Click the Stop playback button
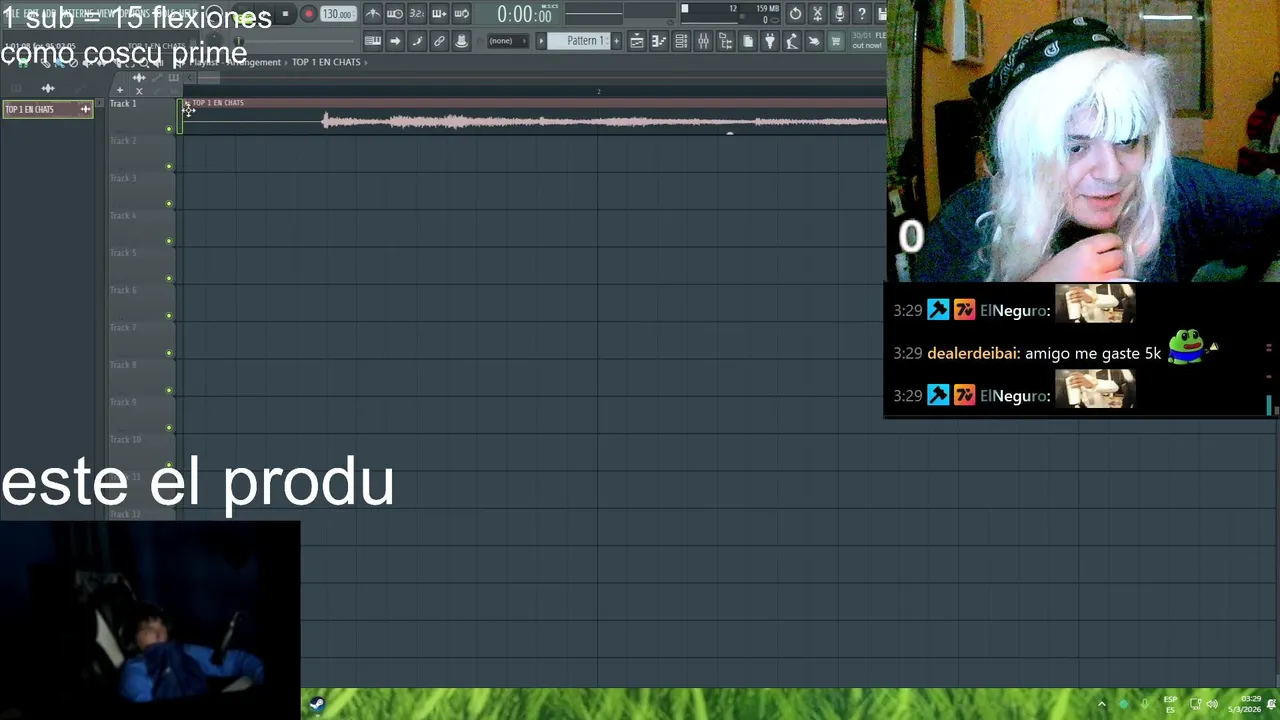Image resolution: width=1280 pixels, height=720 pixels. tap(285, 14)
